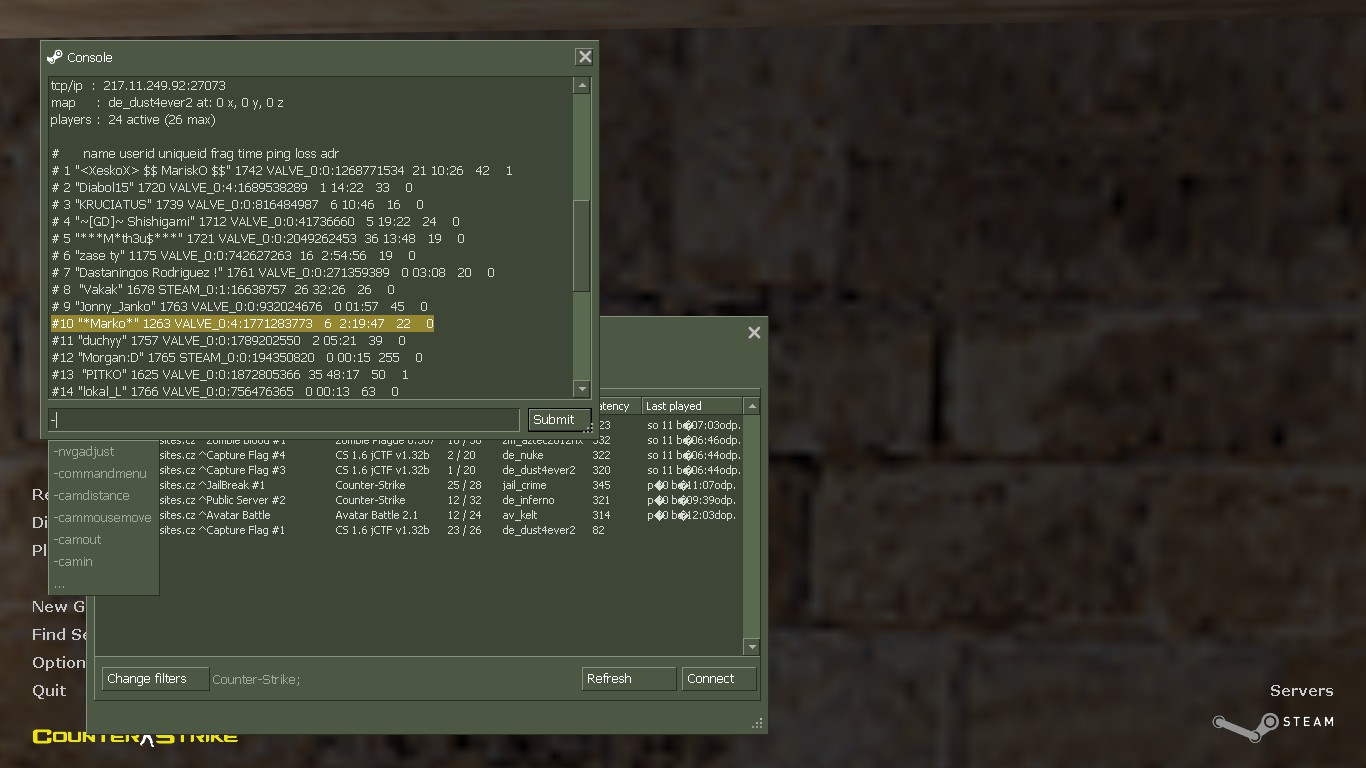
Task: Expand more suggestions via the ellipsis entry
Action: point(60,583)
